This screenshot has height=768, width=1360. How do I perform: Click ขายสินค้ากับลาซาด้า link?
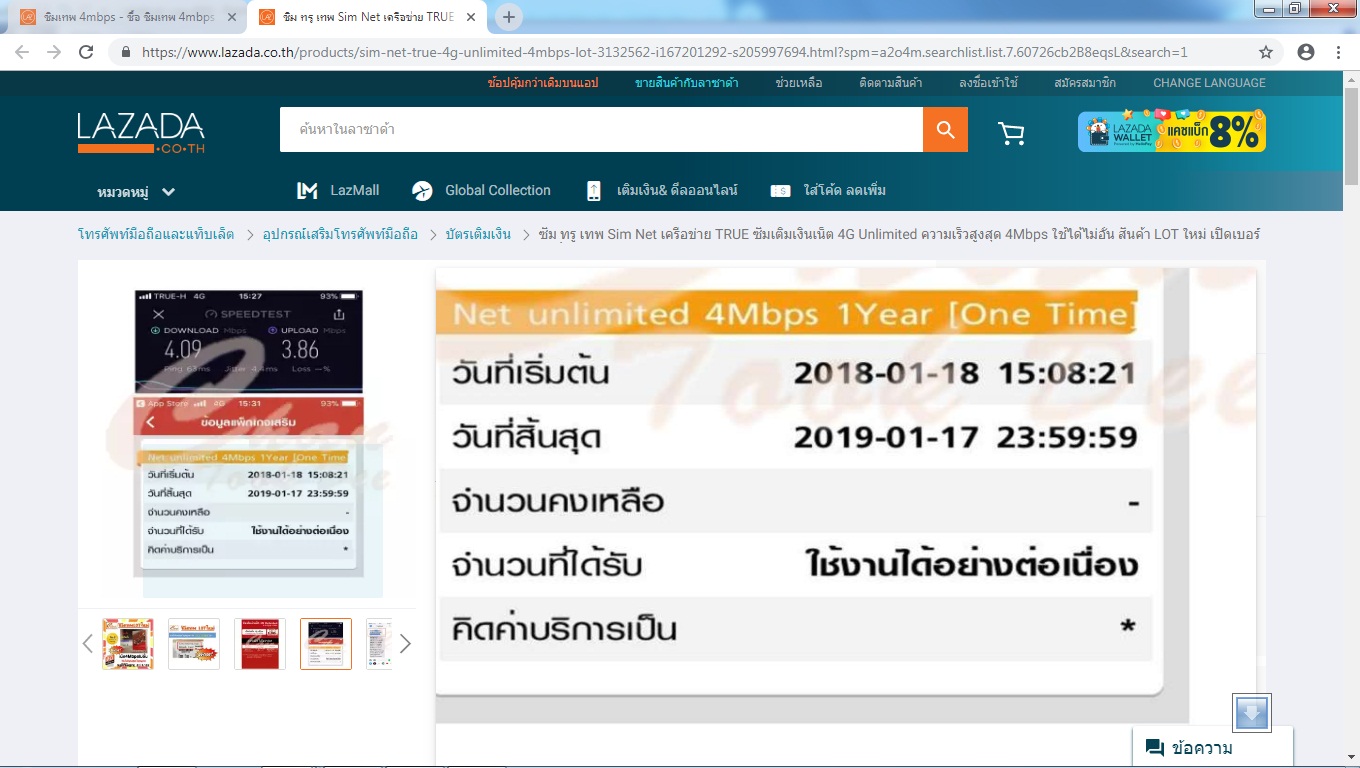pyautogui.click(x=687, y=83)
